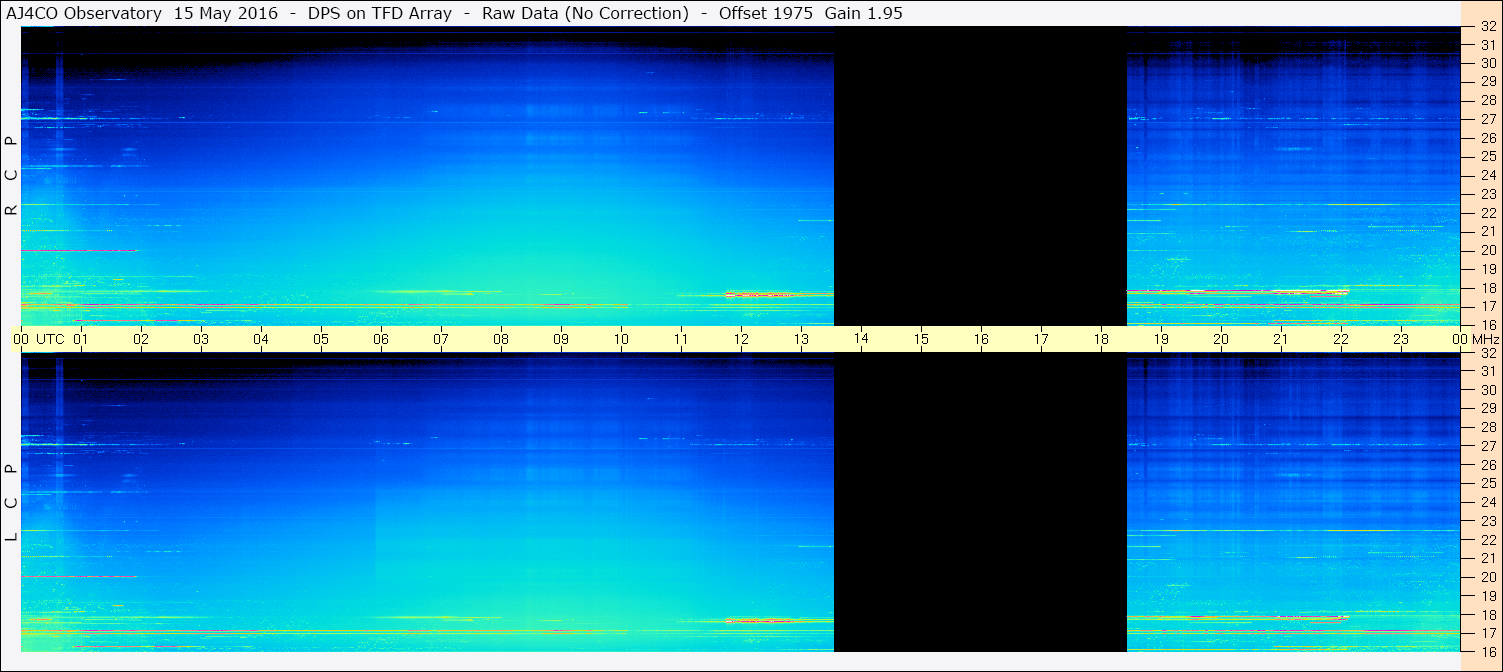The image size is (1503, 672).
Task: Choose the 16 MHz label of the LCP panel
Action: click(x=1487, y=651)
